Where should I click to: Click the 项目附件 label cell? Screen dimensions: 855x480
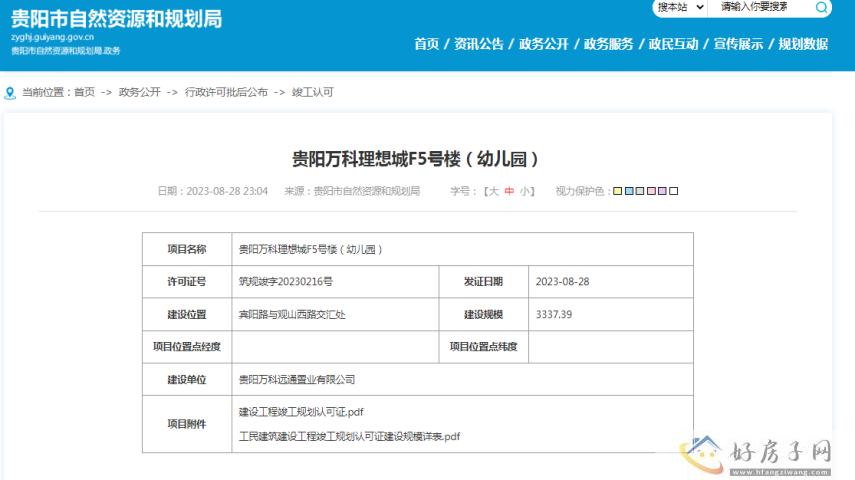(x=187, y=424)
